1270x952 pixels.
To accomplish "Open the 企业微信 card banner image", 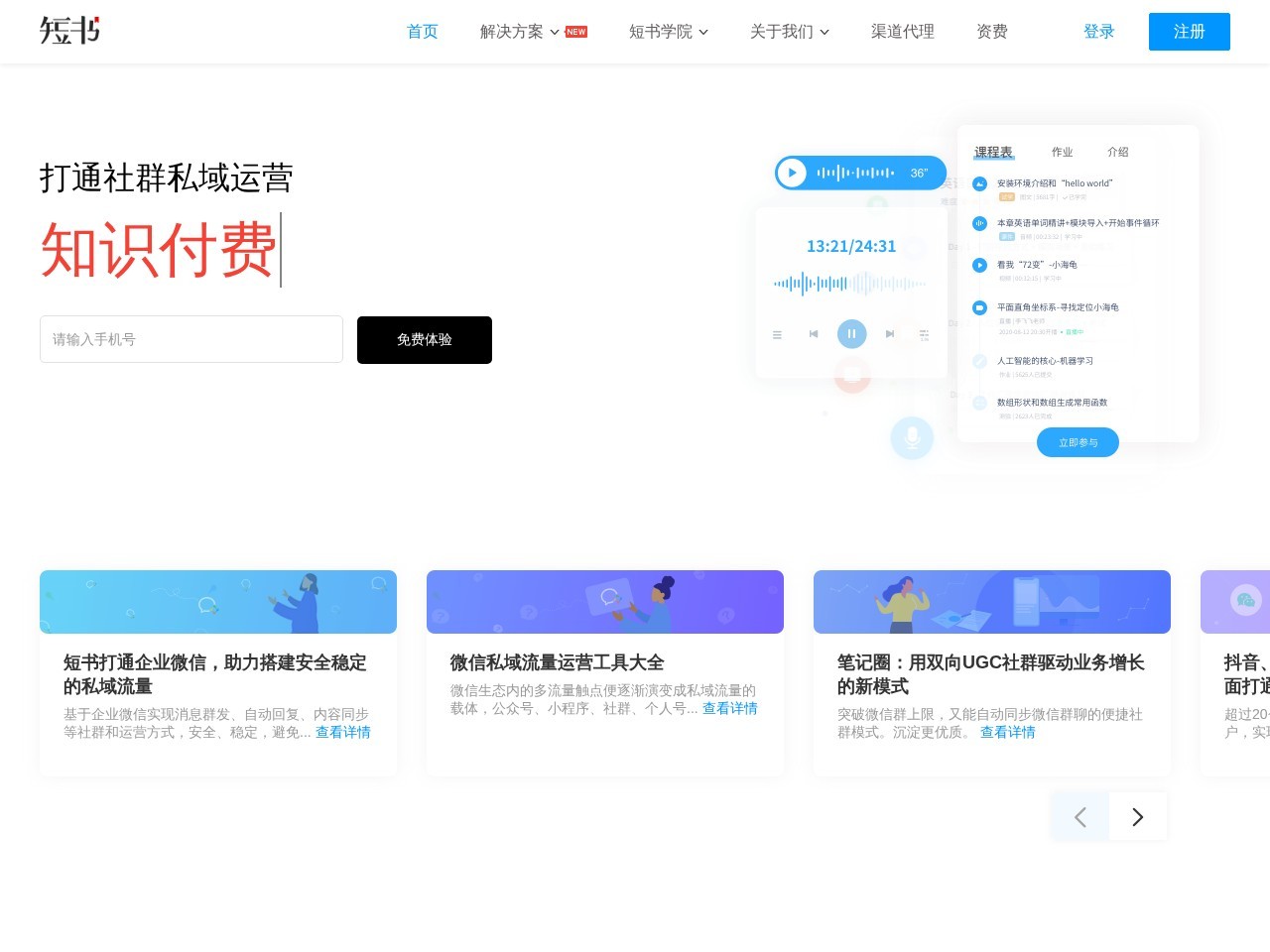I will (218, 602).
